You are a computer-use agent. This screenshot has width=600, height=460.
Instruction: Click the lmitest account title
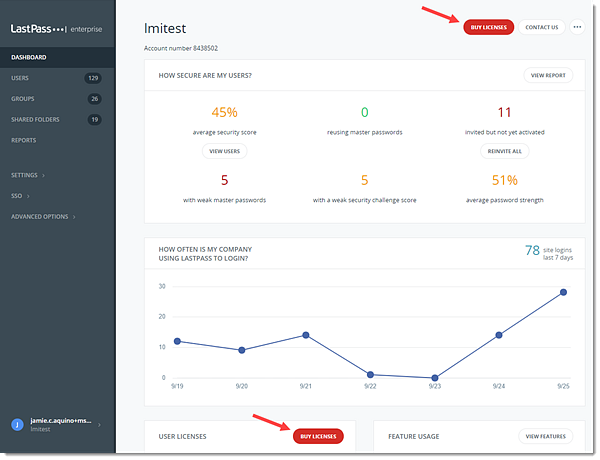[165, 28]
